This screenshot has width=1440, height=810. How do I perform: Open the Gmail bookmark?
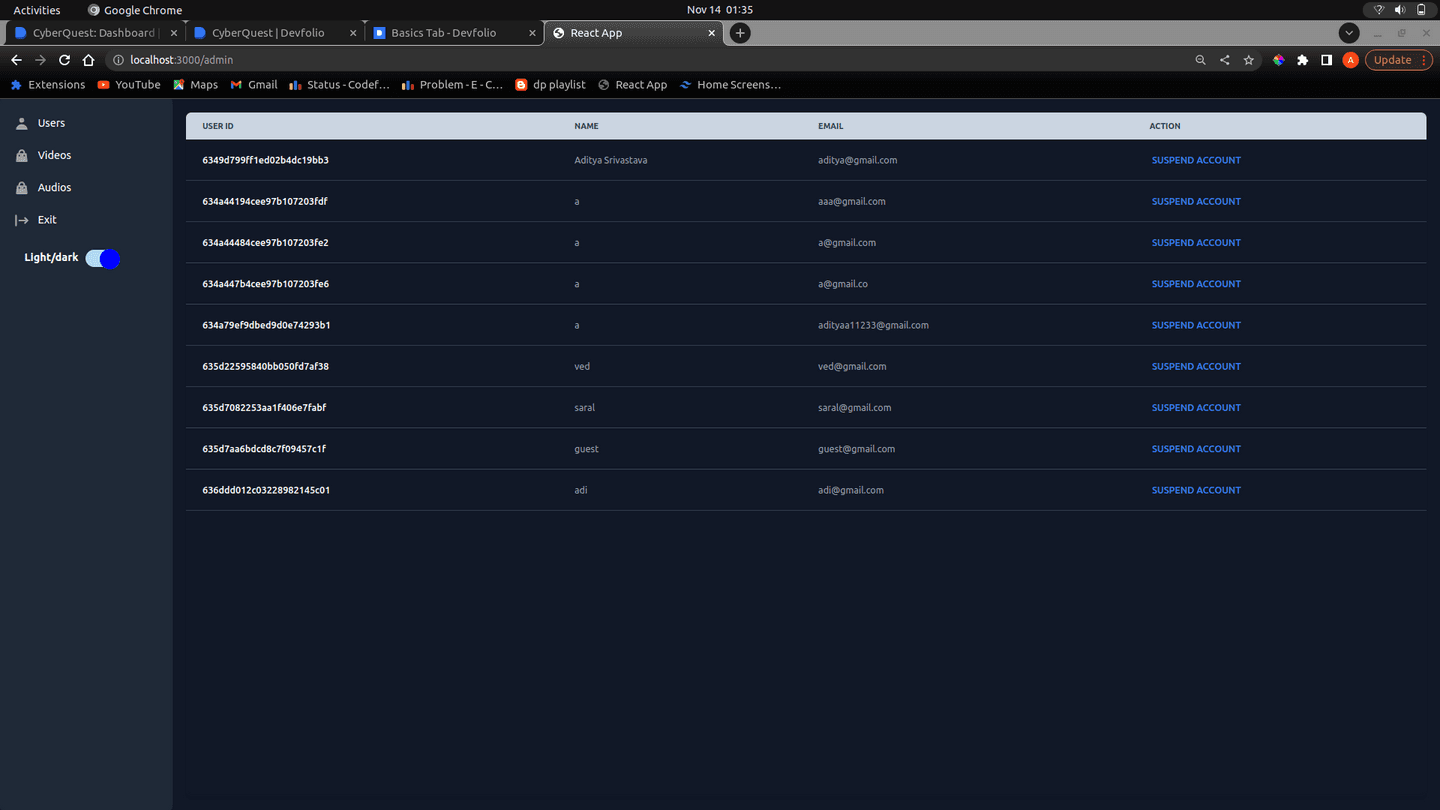pyautogui.click(x=254, y=85)
